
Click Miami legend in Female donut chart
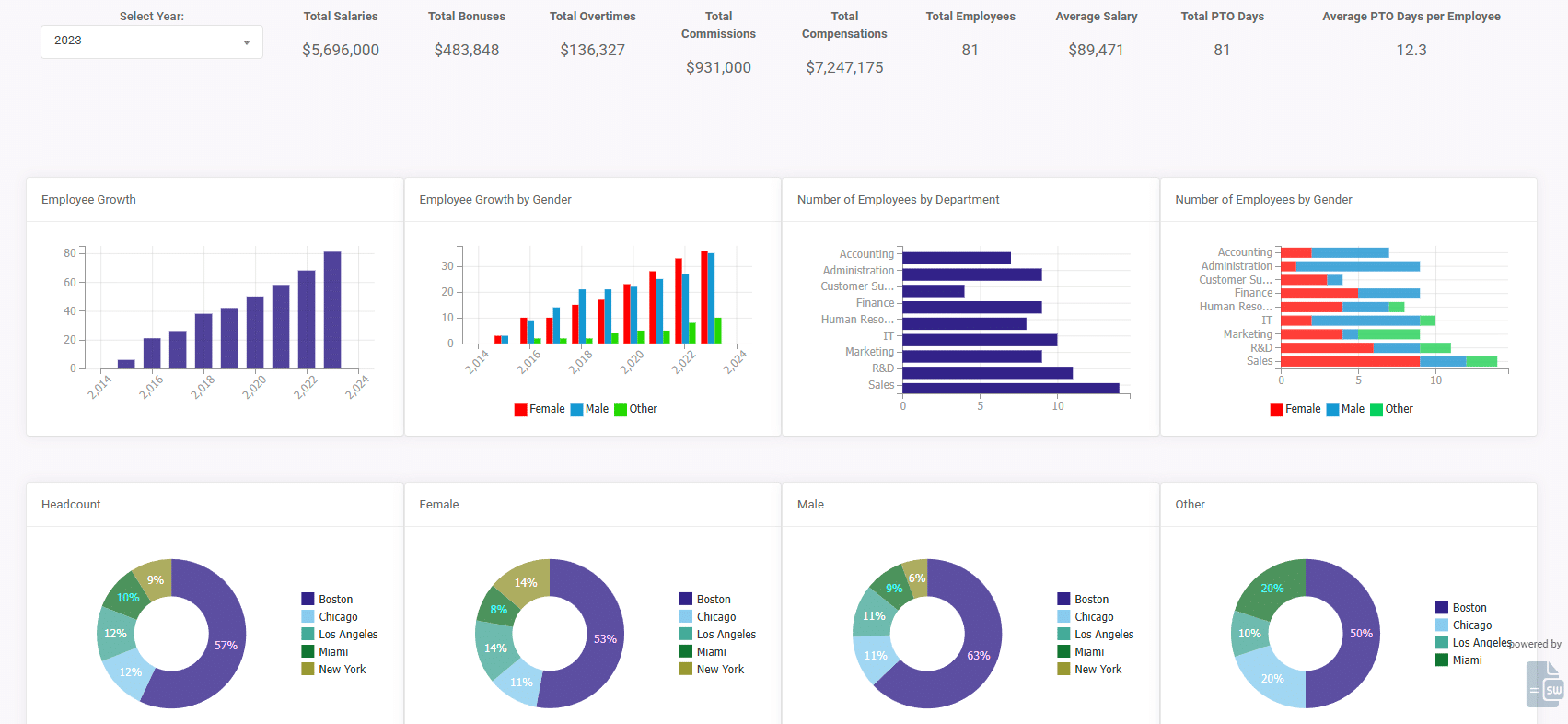click(x=703, y=652)
